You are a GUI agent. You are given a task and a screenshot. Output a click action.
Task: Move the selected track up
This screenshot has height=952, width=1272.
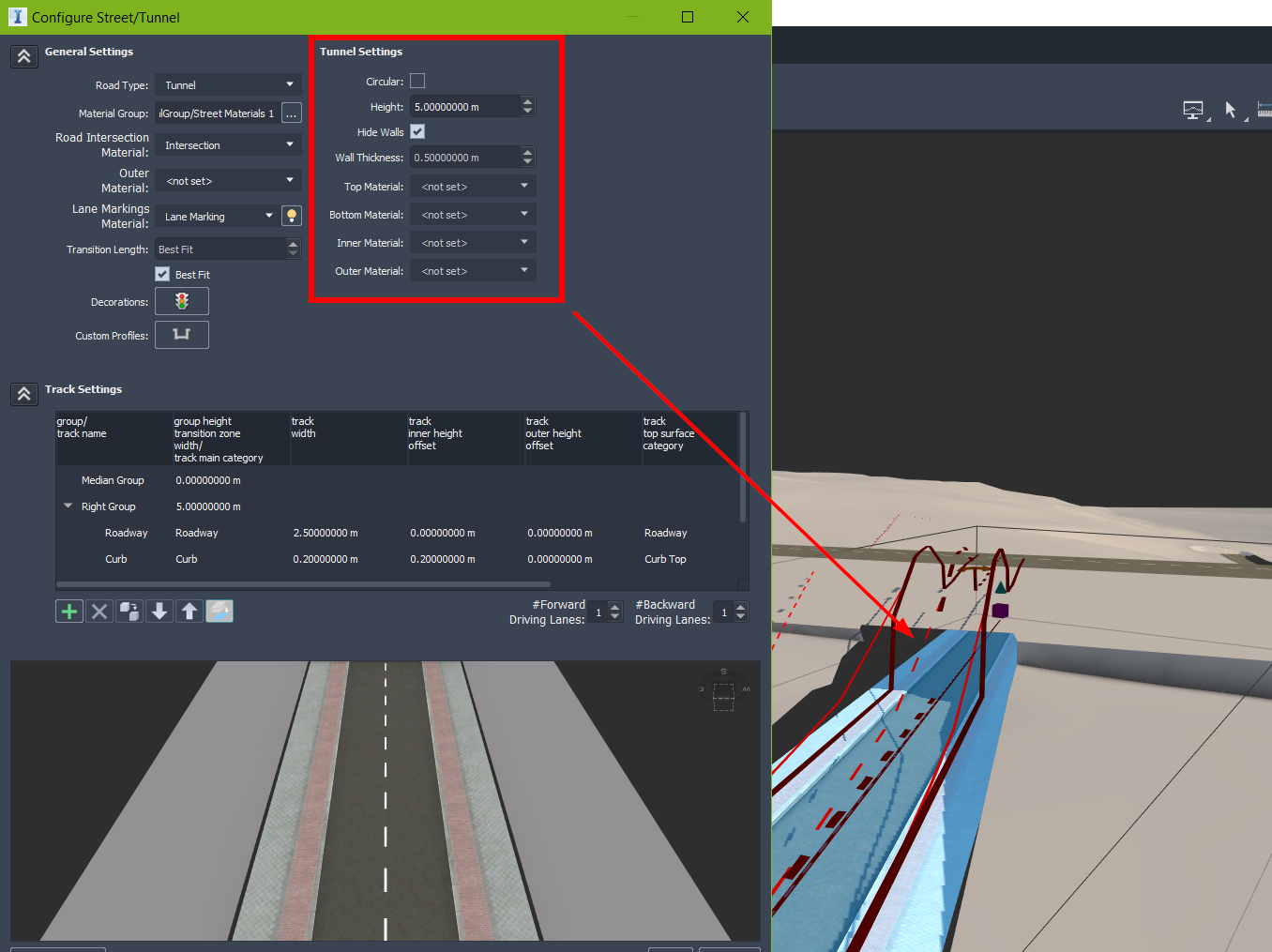pyautogui.click(x=189, y=611)
